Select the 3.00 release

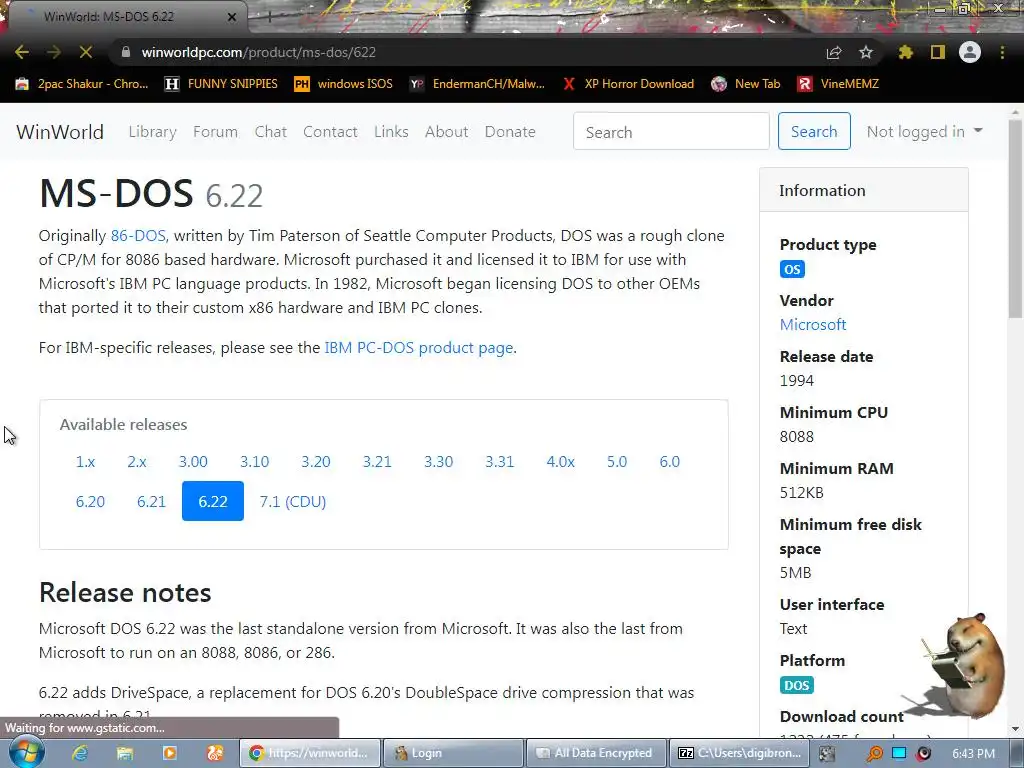click(x=193, y=462)
